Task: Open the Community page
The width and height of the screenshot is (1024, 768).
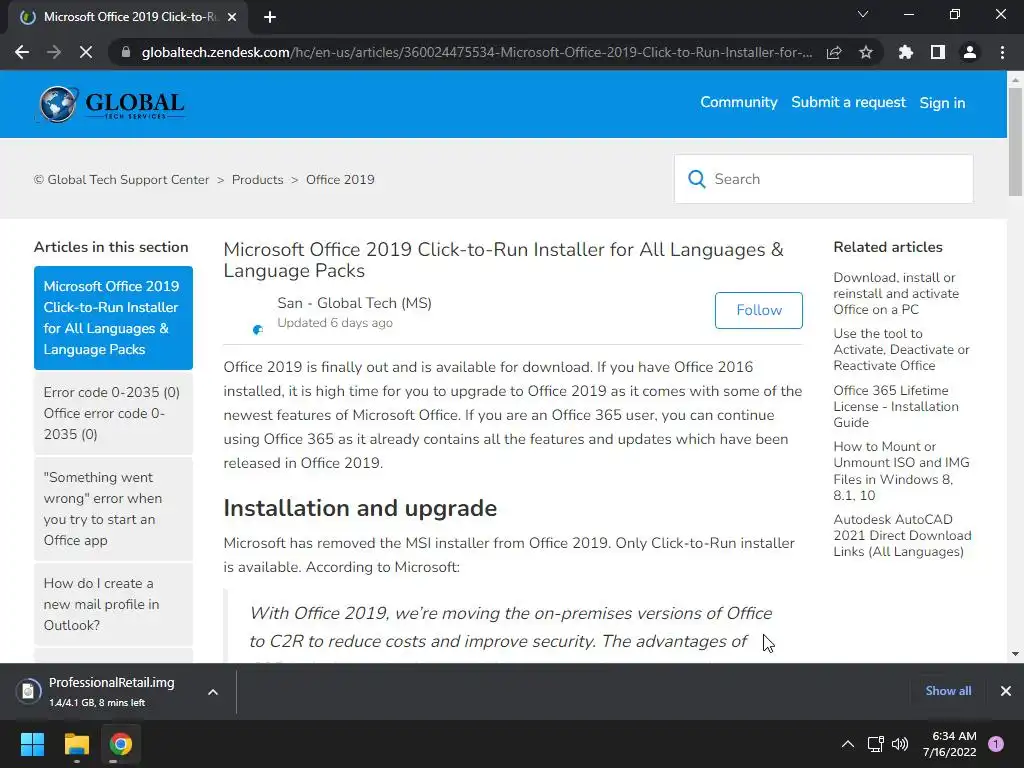Action: pyautogui.click(x=739, y=103)
